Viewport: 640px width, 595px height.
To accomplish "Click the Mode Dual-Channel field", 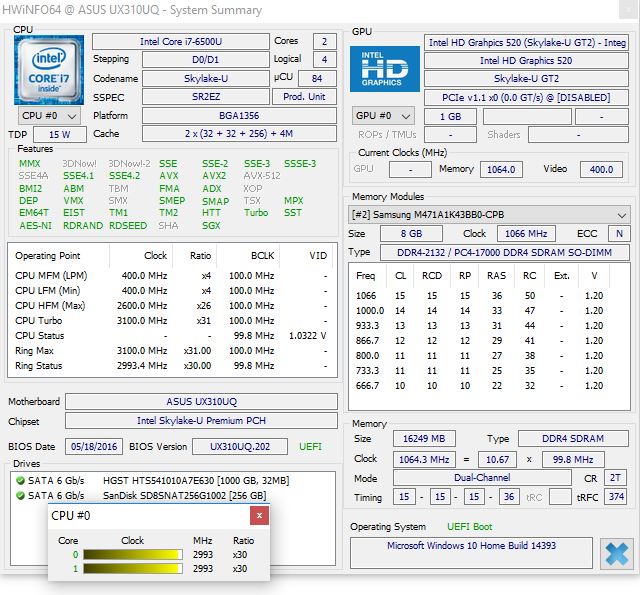I will coord(482,477).
